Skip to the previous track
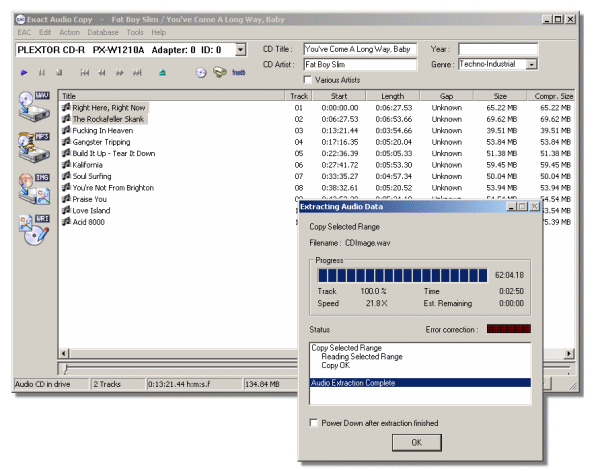 click(x=85, y=72)
